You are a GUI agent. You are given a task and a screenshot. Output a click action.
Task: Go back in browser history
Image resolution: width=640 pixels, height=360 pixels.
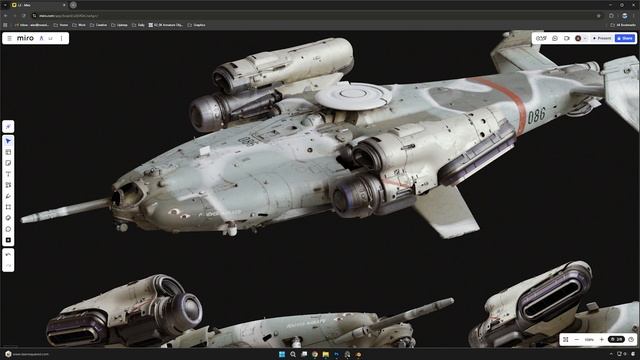pos(6,16)
